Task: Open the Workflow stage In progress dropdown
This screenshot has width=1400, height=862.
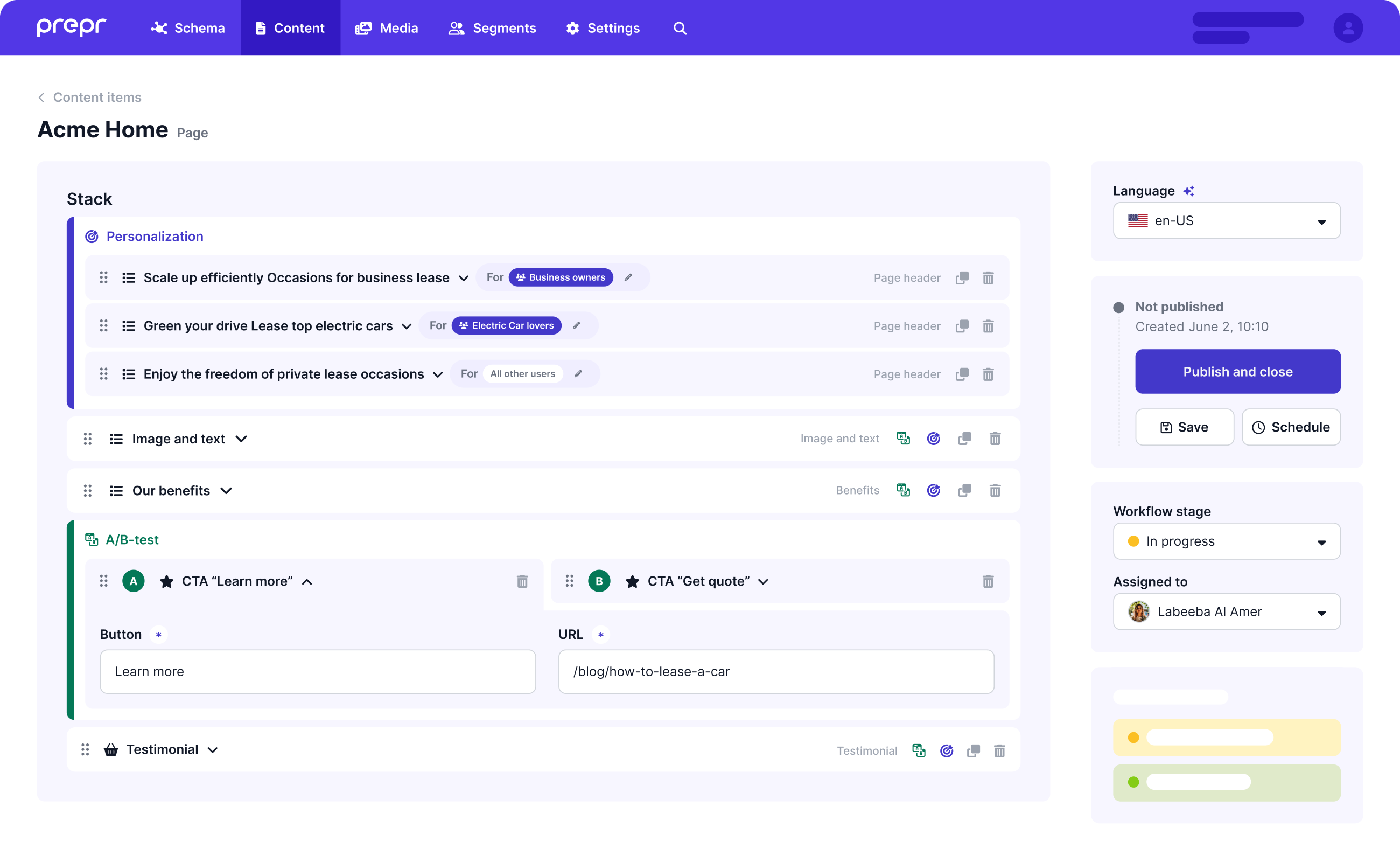Action: pos(1226,541)
